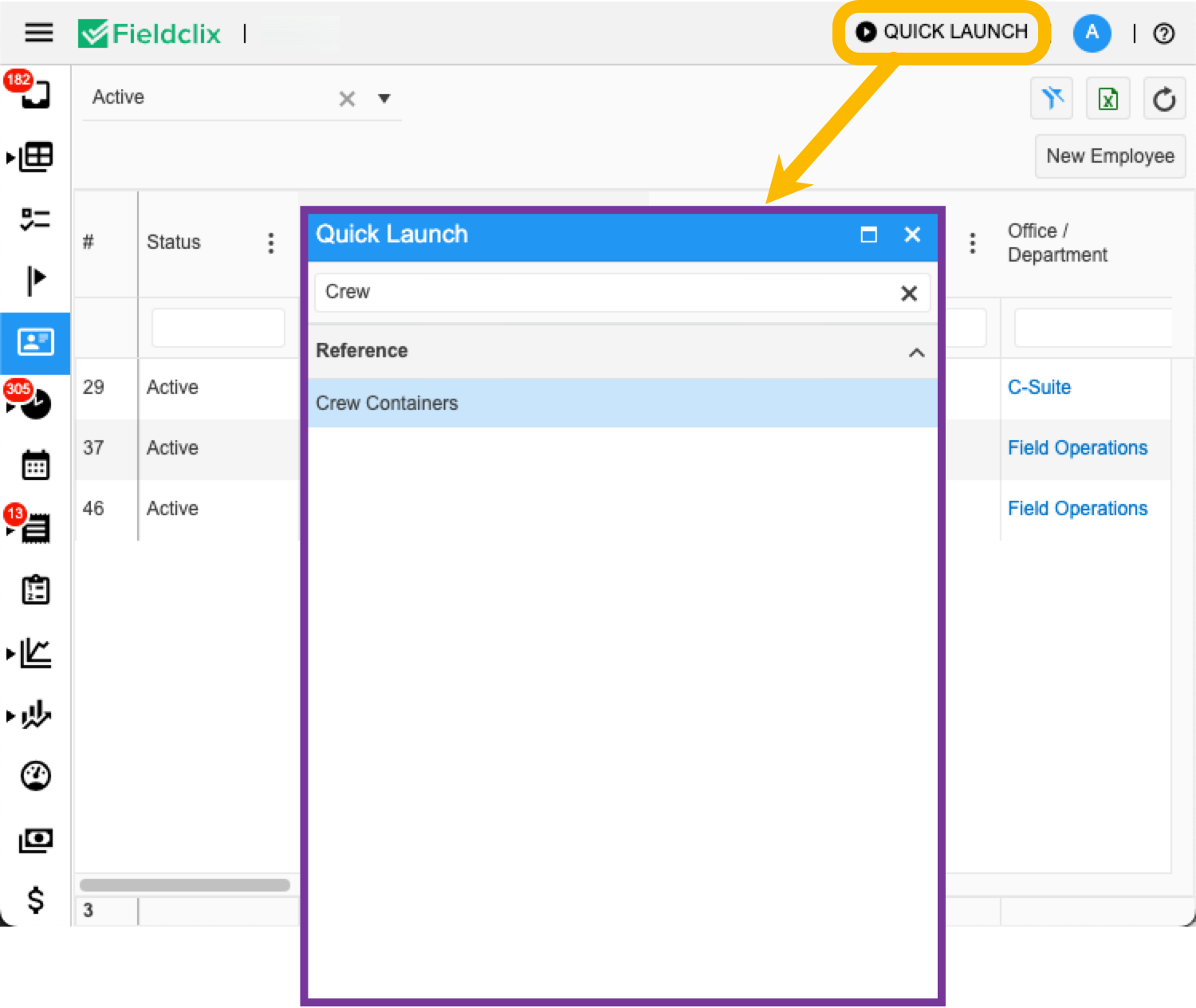This screenshot has width=1196, height=1008.
Task: Click the footer record count 3
Action: (89, 911)
